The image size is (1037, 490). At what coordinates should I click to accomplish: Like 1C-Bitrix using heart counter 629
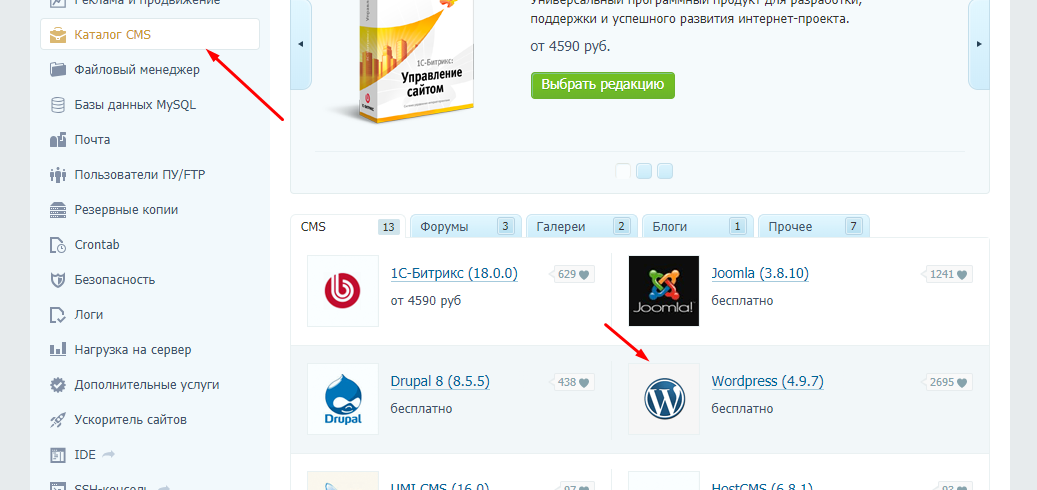[x=575, y=274]
